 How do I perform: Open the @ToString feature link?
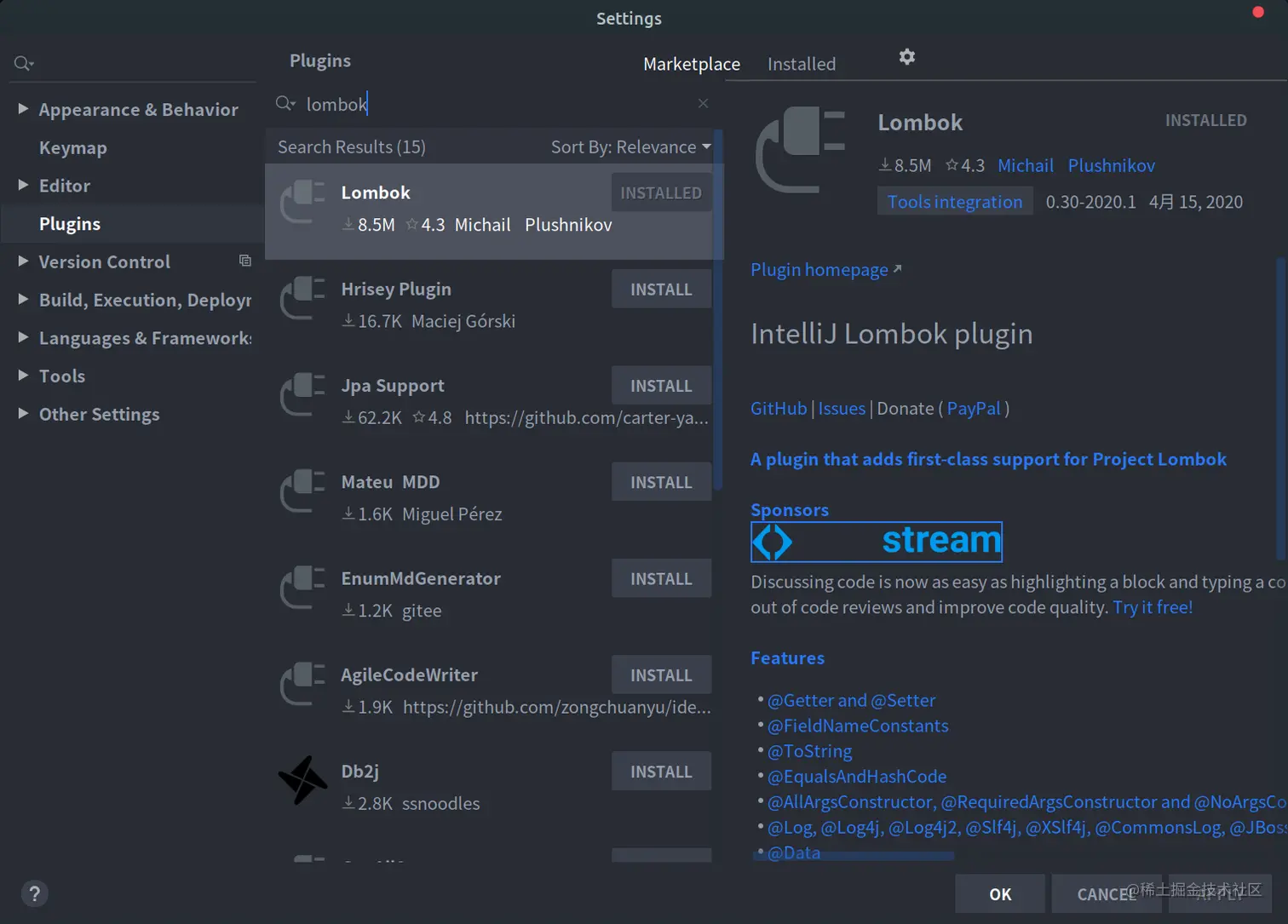809,751
